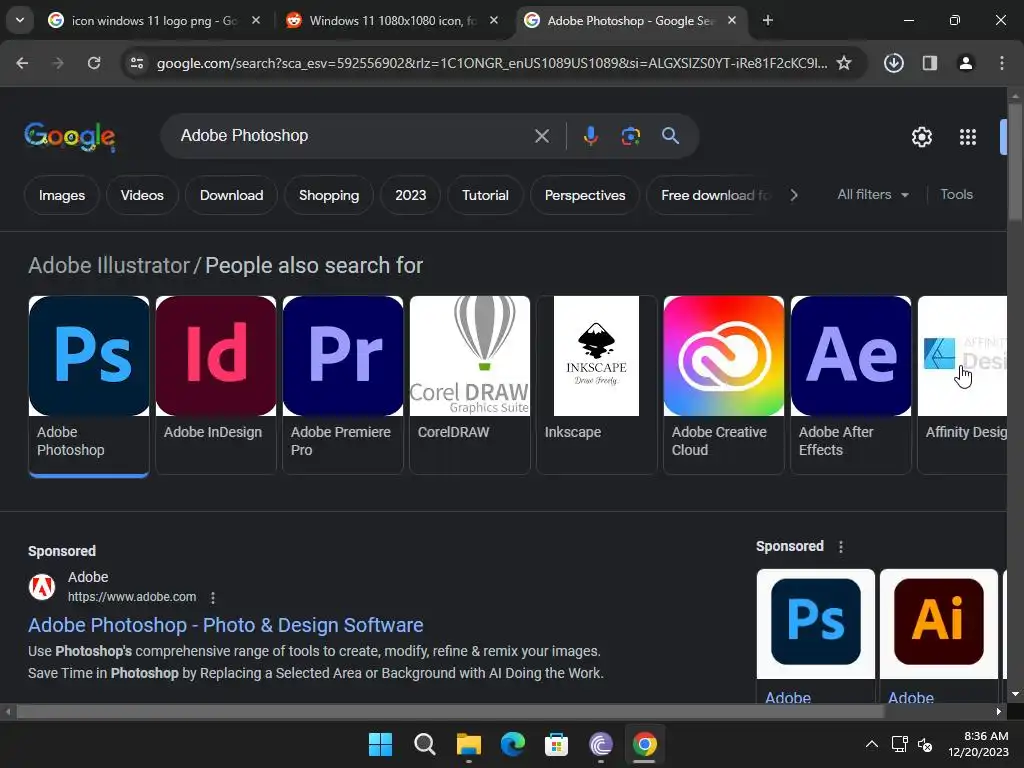This screenshot has width=1024, height=768.
Task: Open Adobe Photoshop carousel card
Action: (89, 385)
